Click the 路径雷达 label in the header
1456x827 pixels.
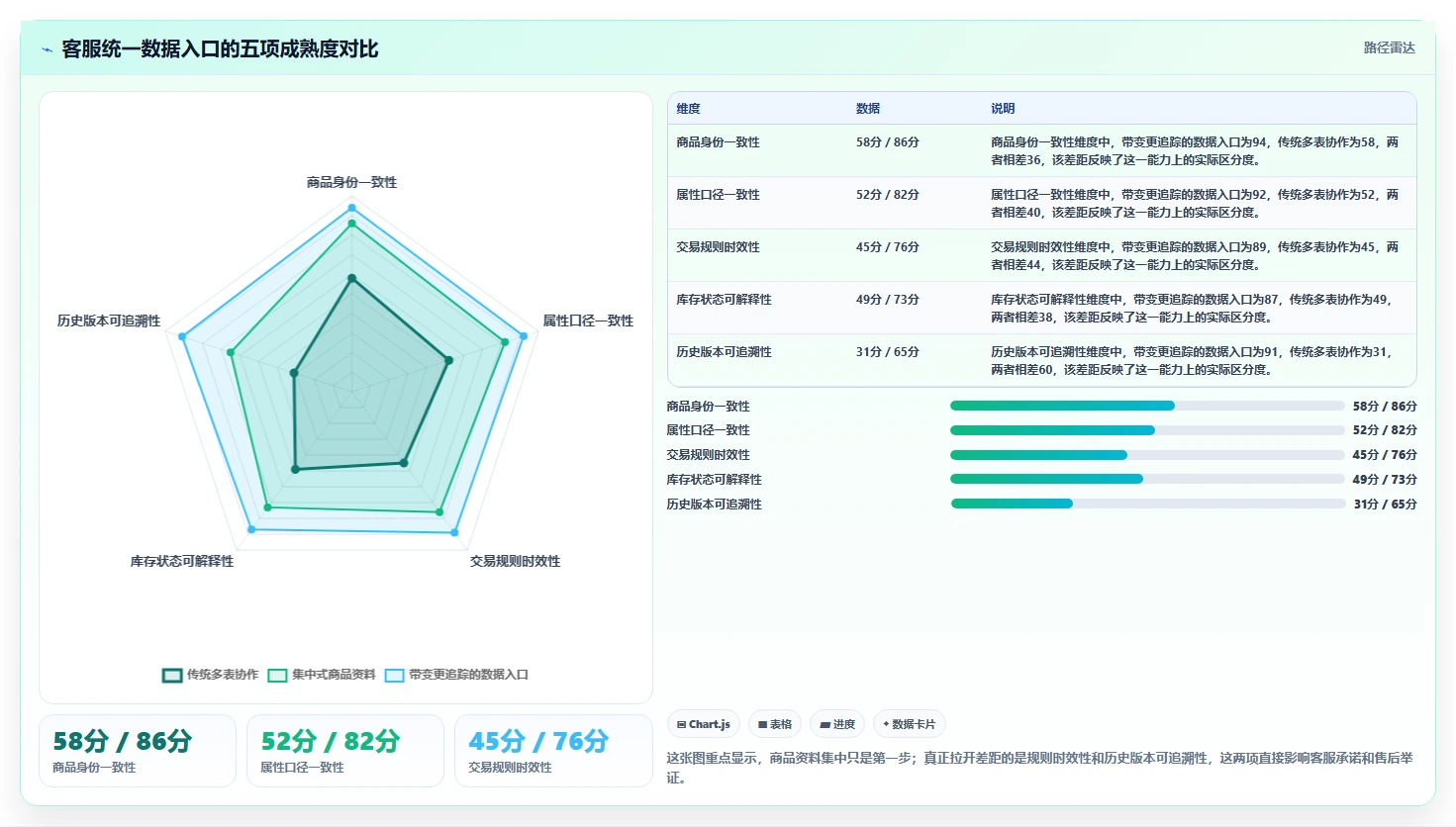coord(1390,47)
